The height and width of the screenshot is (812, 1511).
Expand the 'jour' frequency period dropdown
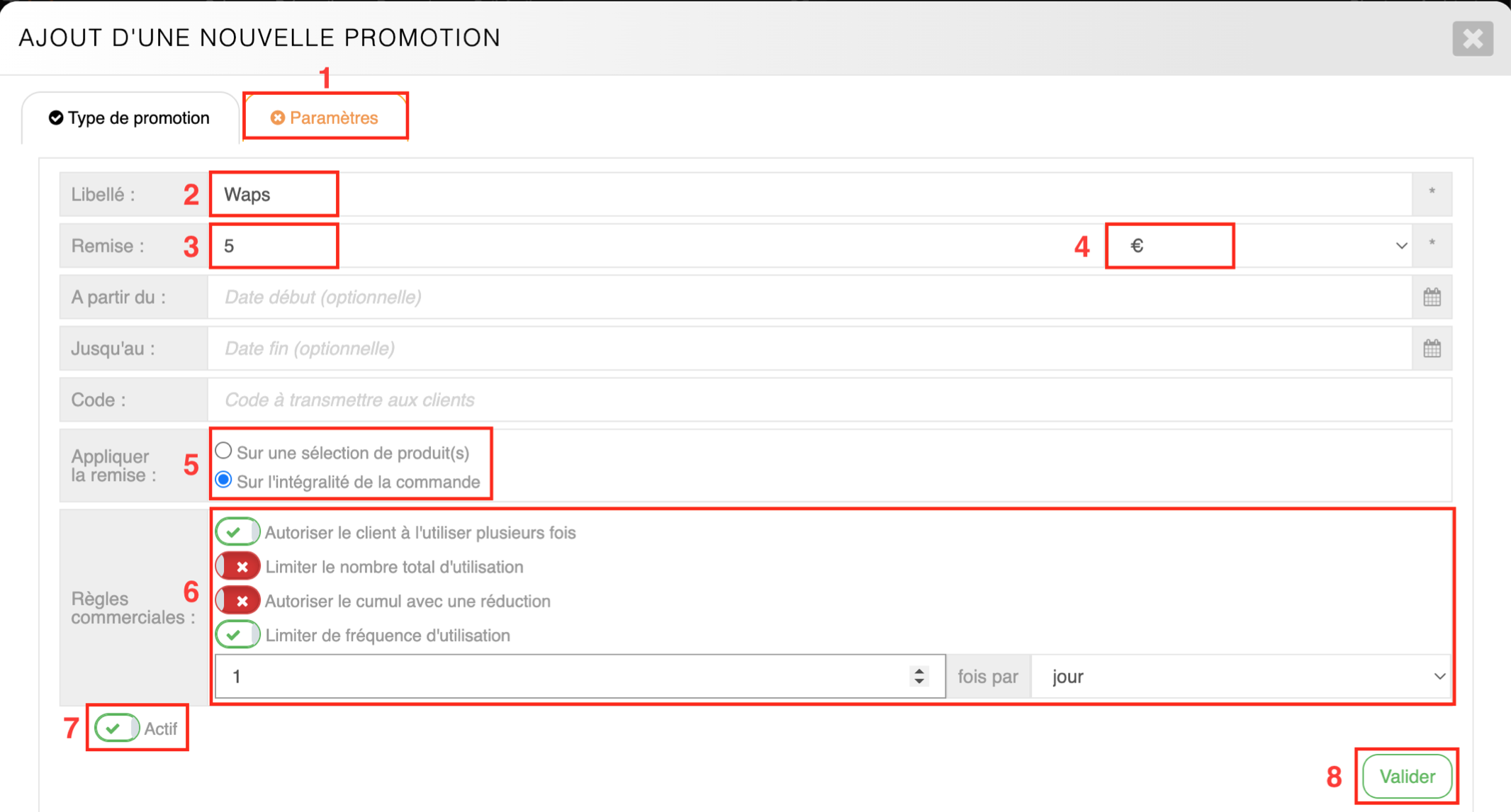(1240, 677)
